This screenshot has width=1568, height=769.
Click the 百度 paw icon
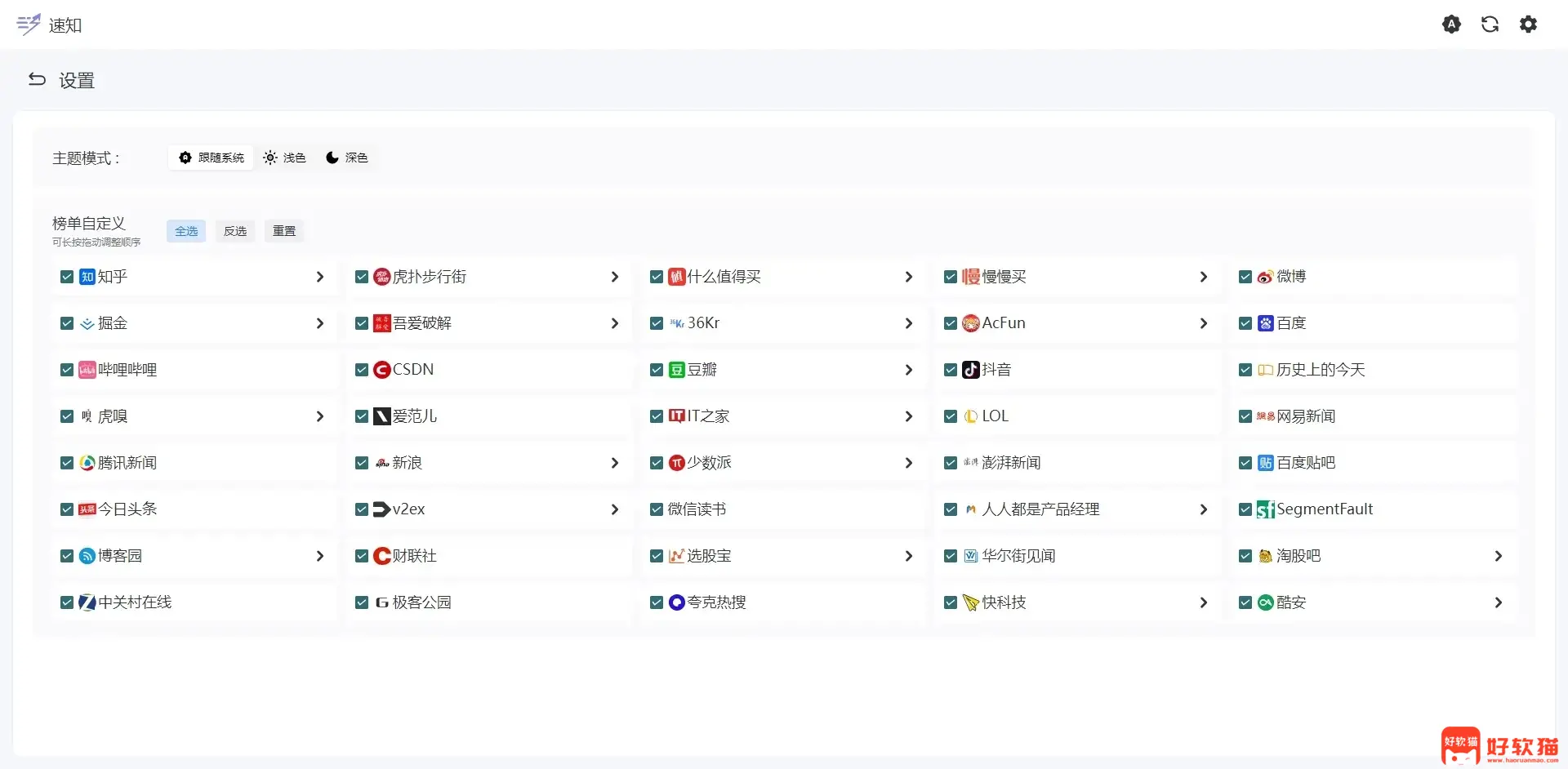[x=1265, y=323]
